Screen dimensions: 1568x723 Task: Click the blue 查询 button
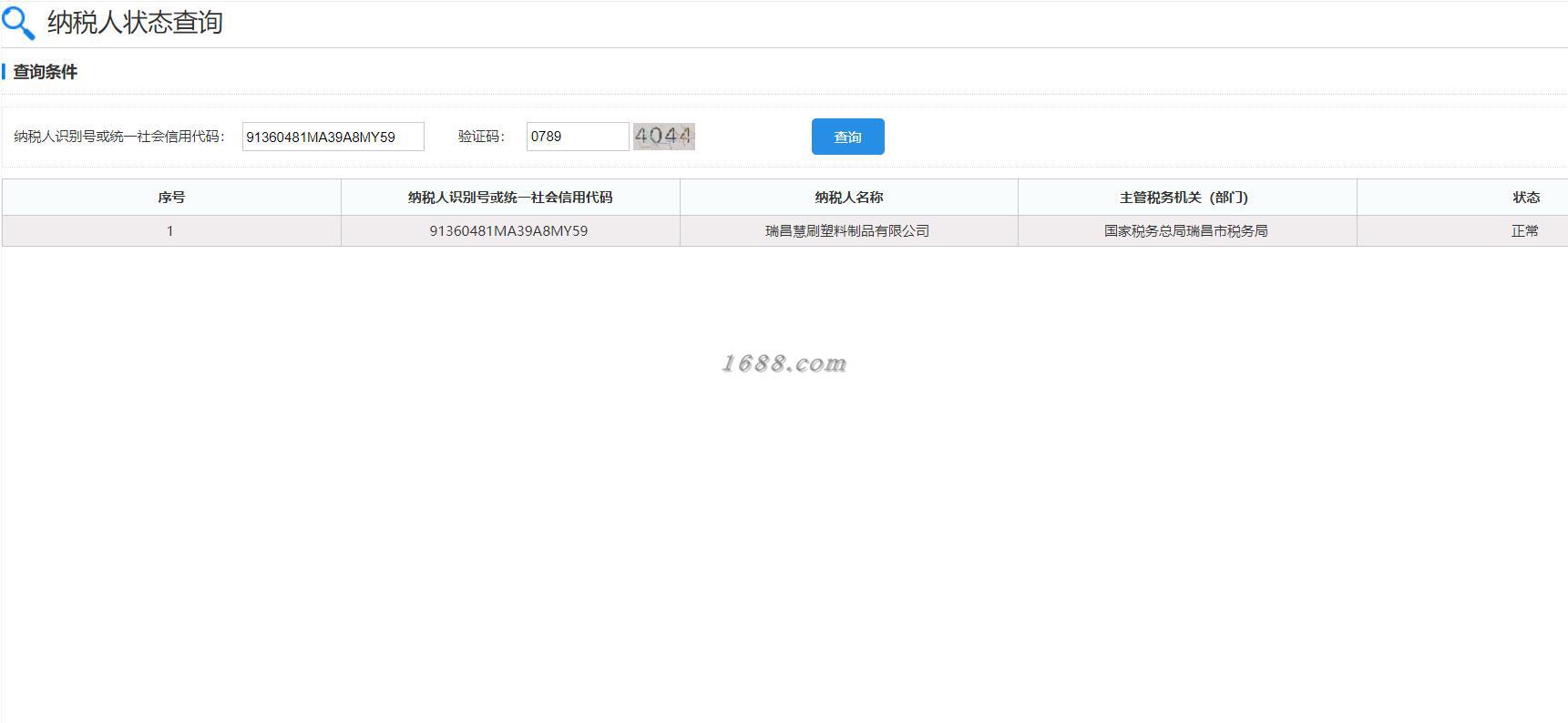point(847,137)
